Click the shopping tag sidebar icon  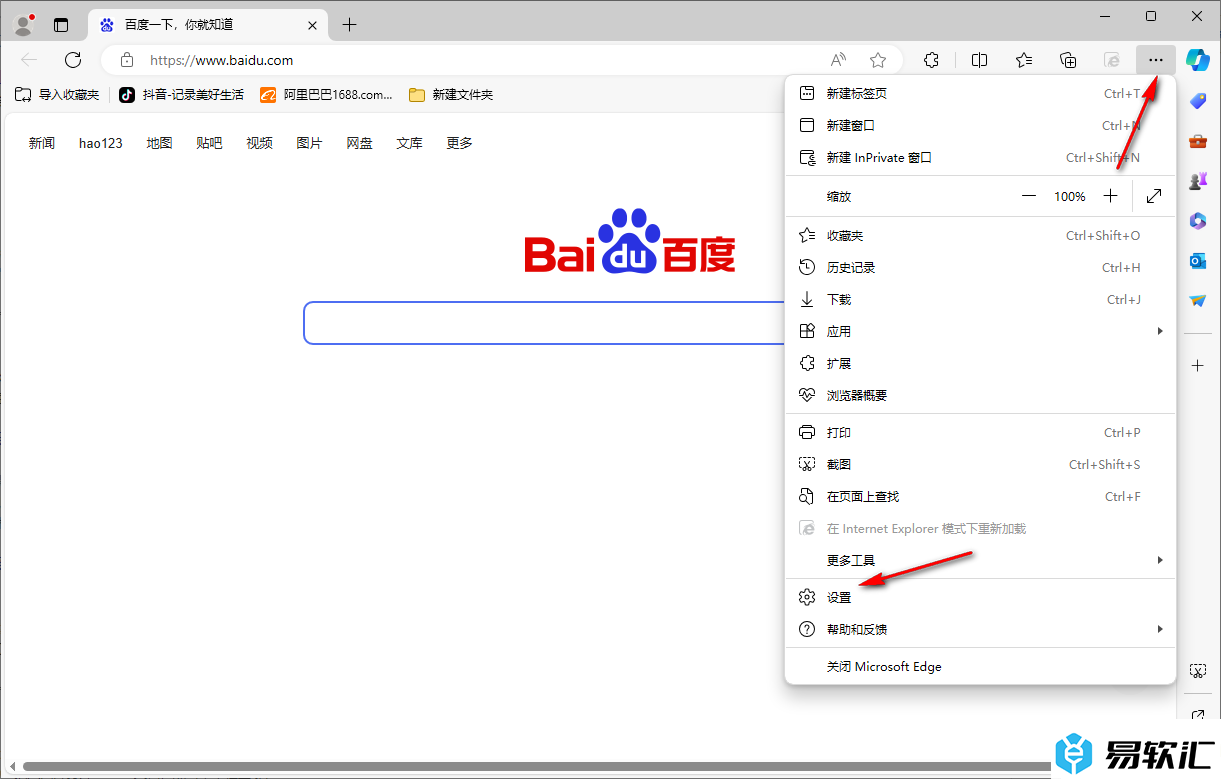tap(1198, 101)
